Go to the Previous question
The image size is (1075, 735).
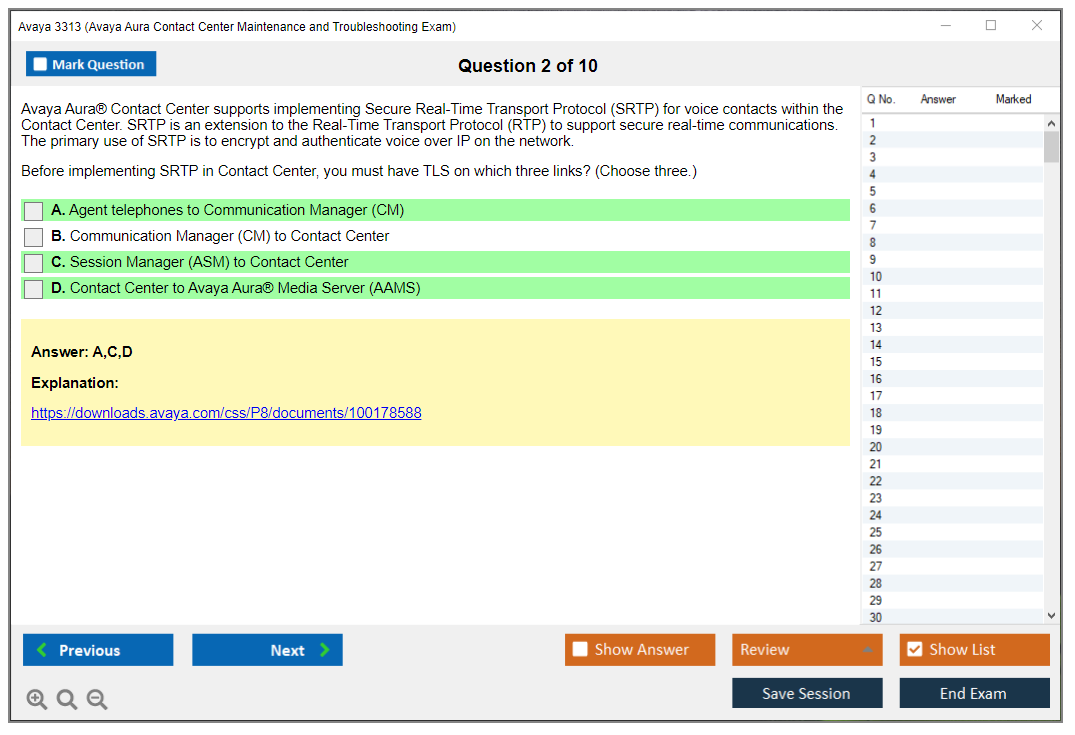click(98, 650)
